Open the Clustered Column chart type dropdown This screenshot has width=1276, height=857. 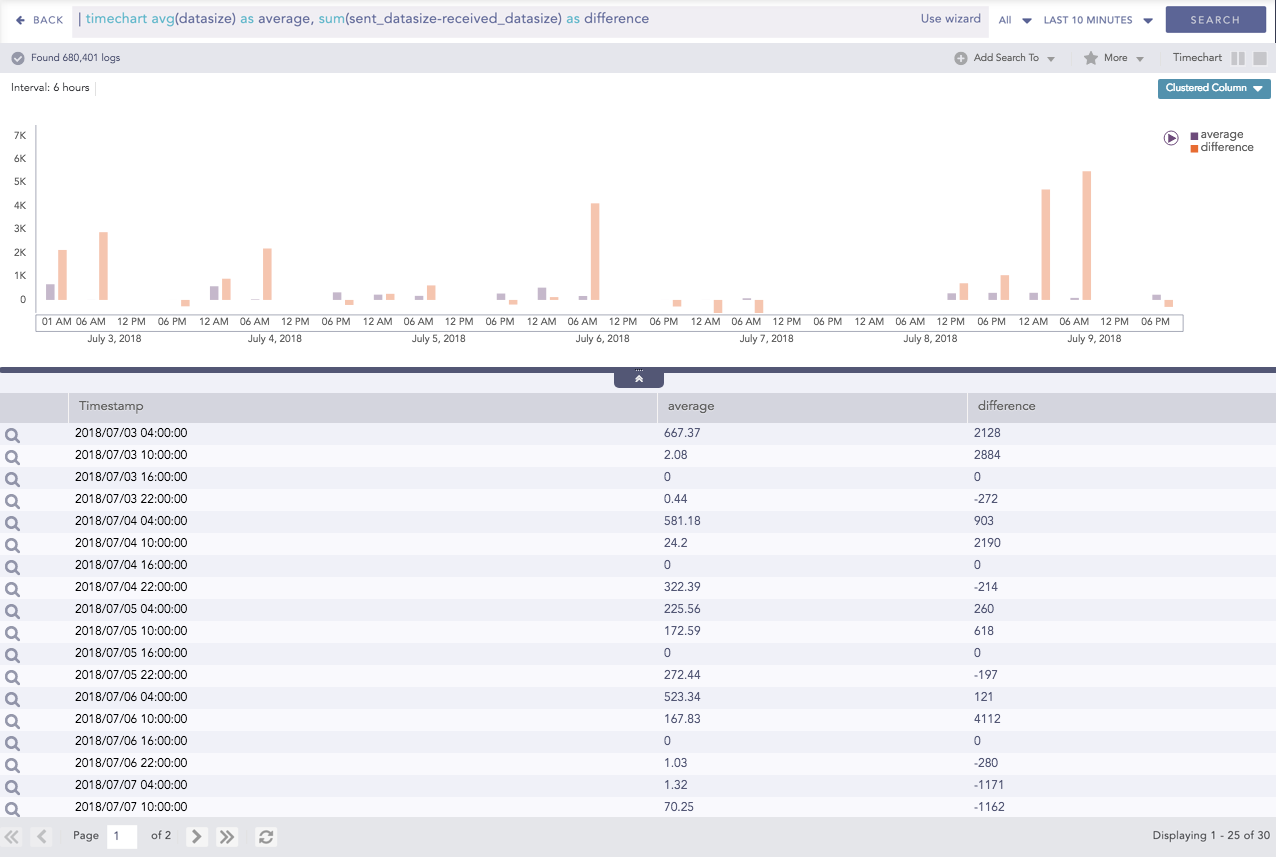tap(1213, 88)
